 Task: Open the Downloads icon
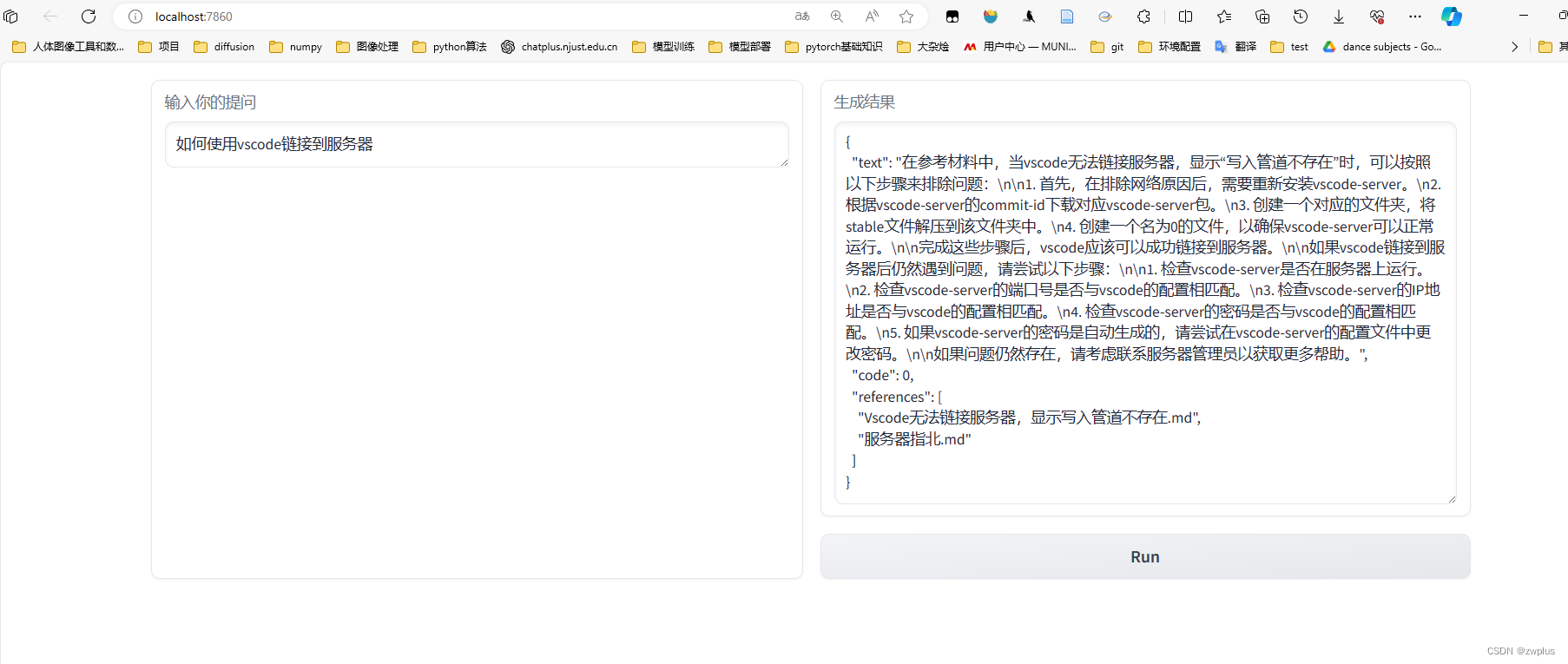pyautogui.click(x=1339, y=16)
